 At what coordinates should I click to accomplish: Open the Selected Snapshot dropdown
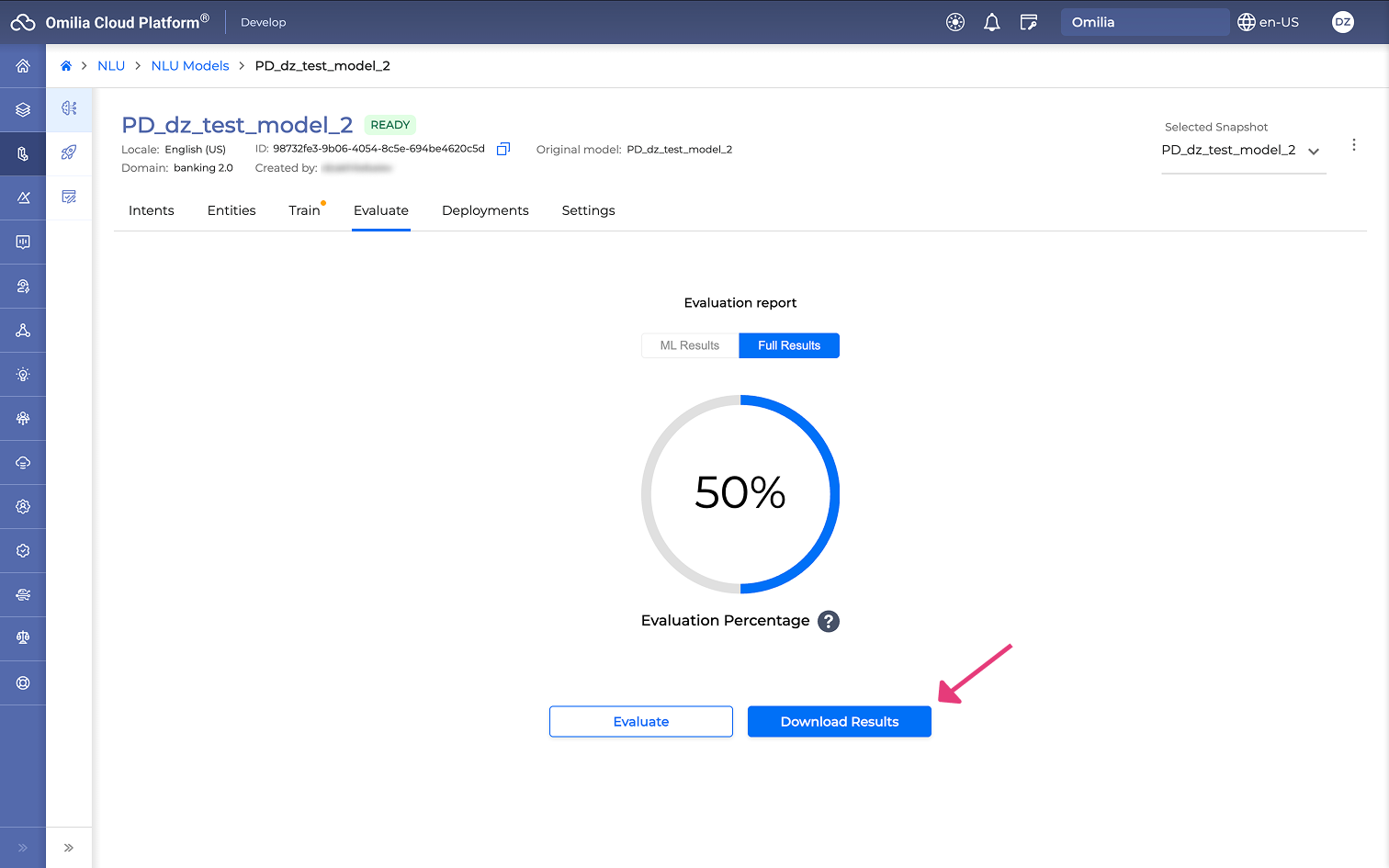(1241, 151)
